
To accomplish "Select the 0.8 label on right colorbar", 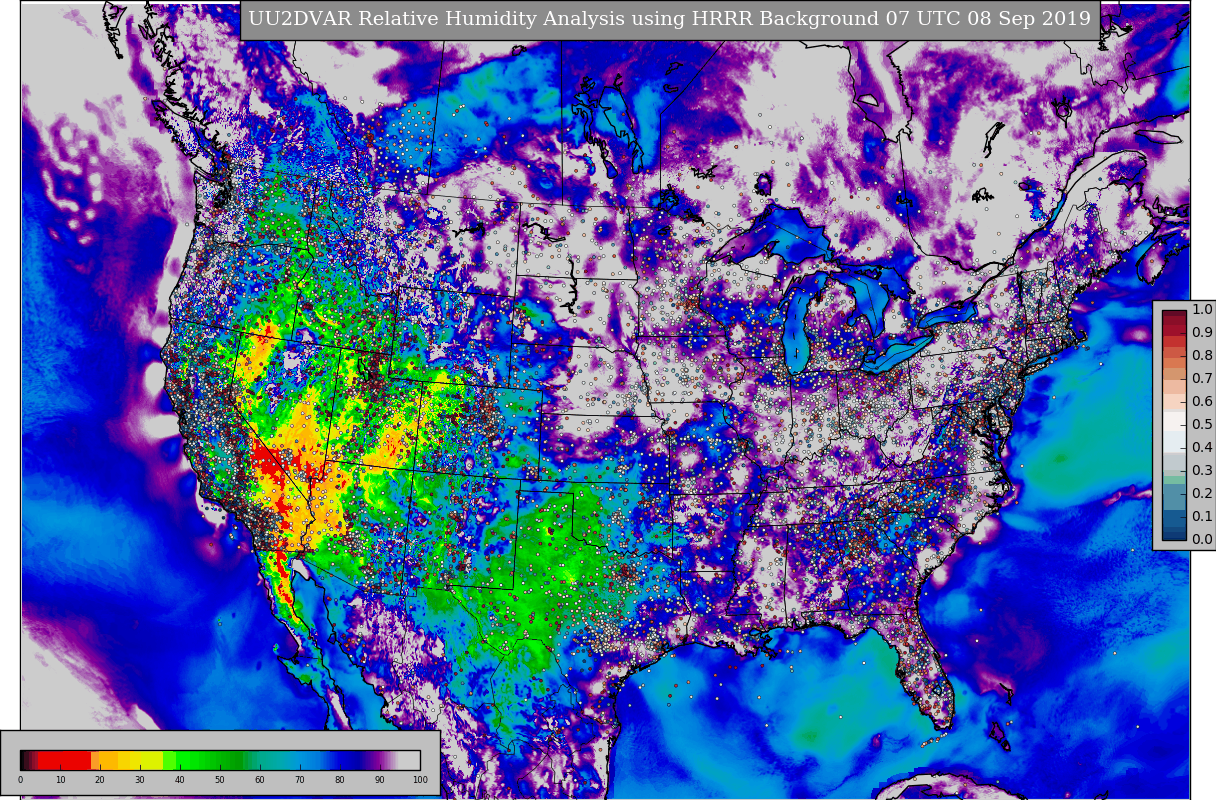I will pyautogui.click(x=1202, y=356).
